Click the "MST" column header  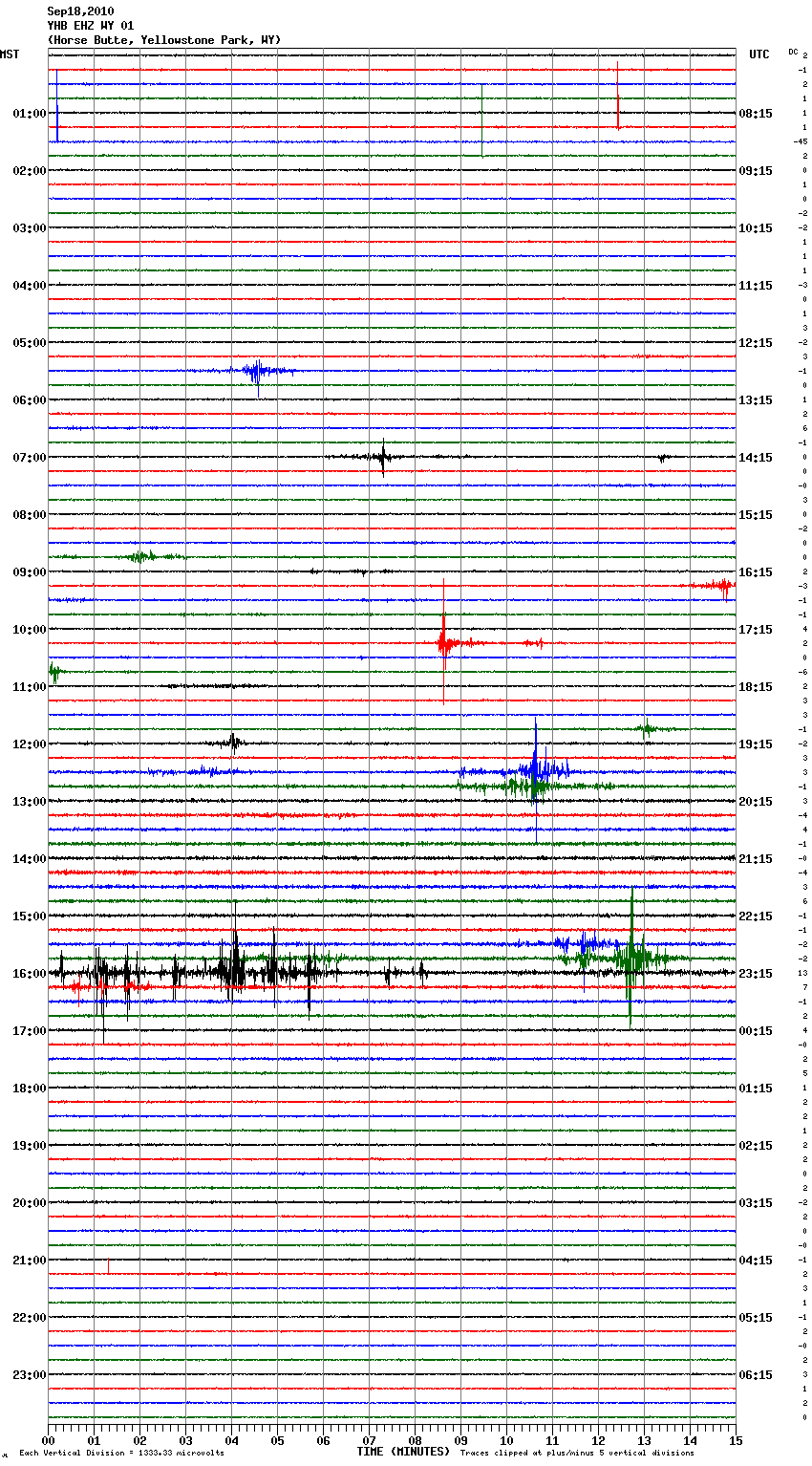point(10,54)
